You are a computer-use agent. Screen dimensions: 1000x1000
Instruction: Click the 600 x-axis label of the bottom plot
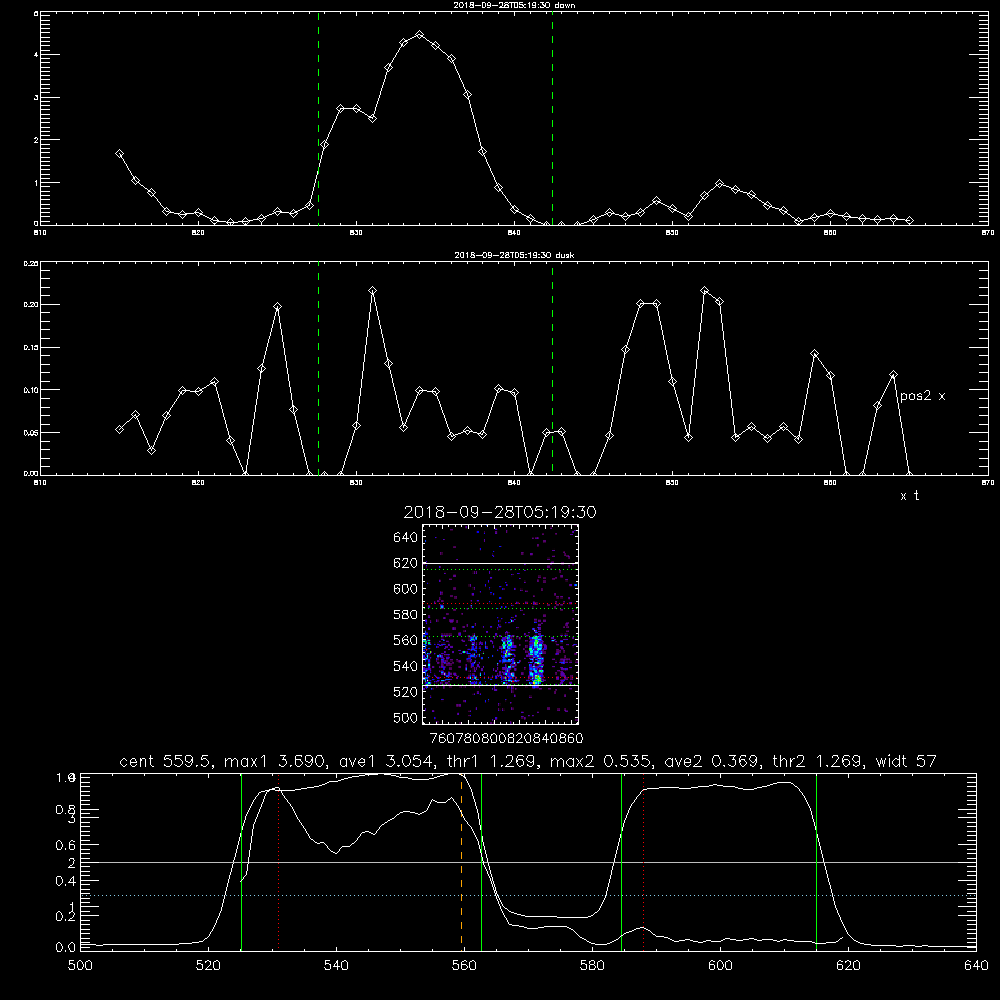[720, 966]
